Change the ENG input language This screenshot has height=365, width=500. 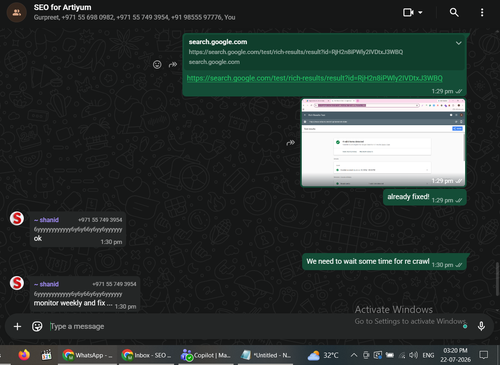[x=428, y=355]
